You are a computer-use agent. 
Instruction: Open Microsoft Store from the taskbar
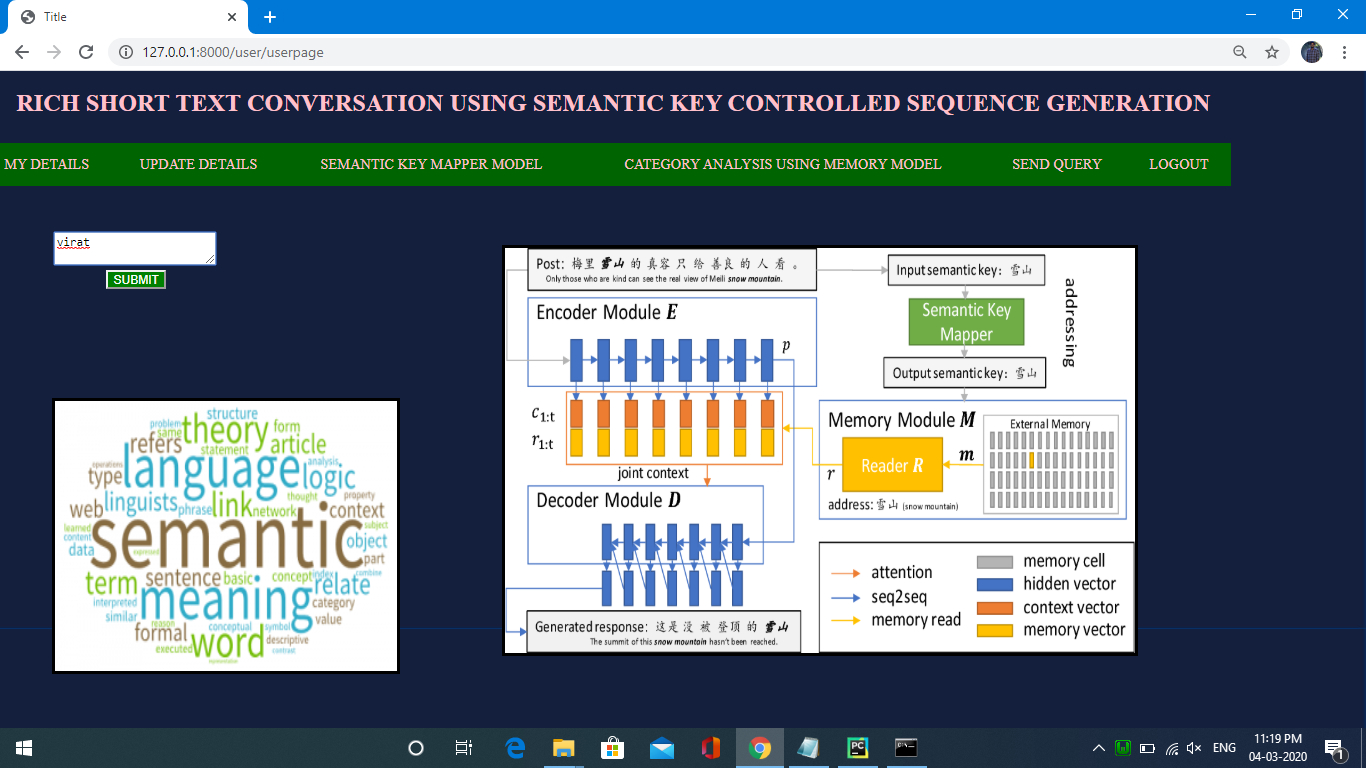coord(613,748)
